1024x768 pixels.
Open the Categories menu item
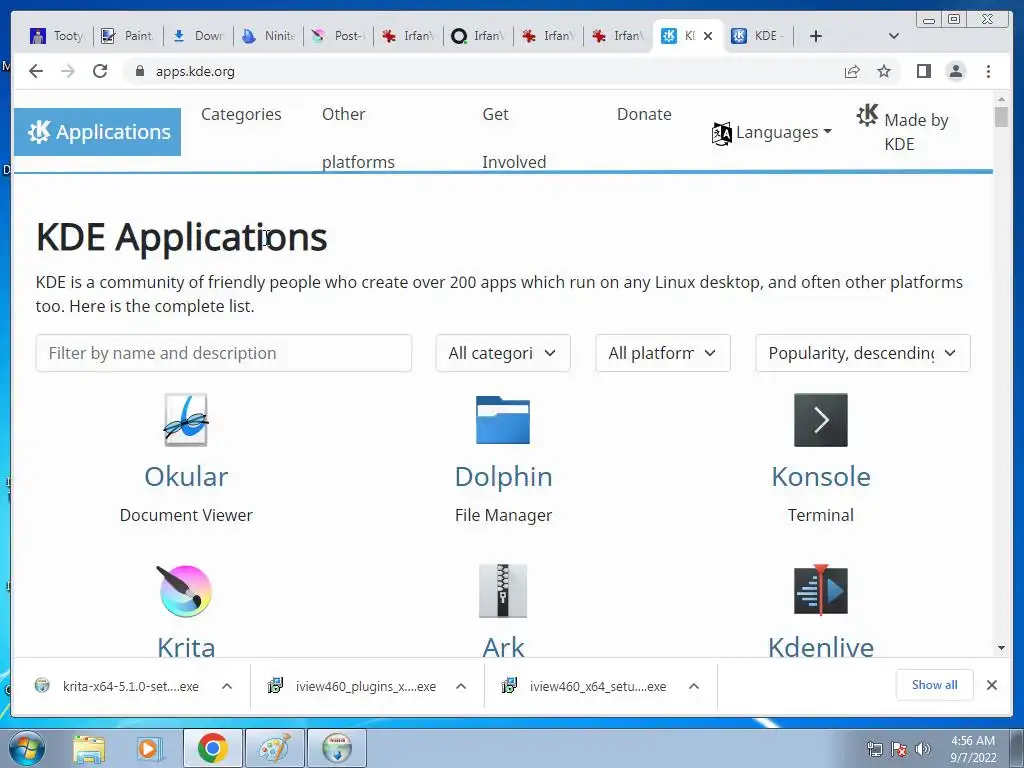[241, 114]
